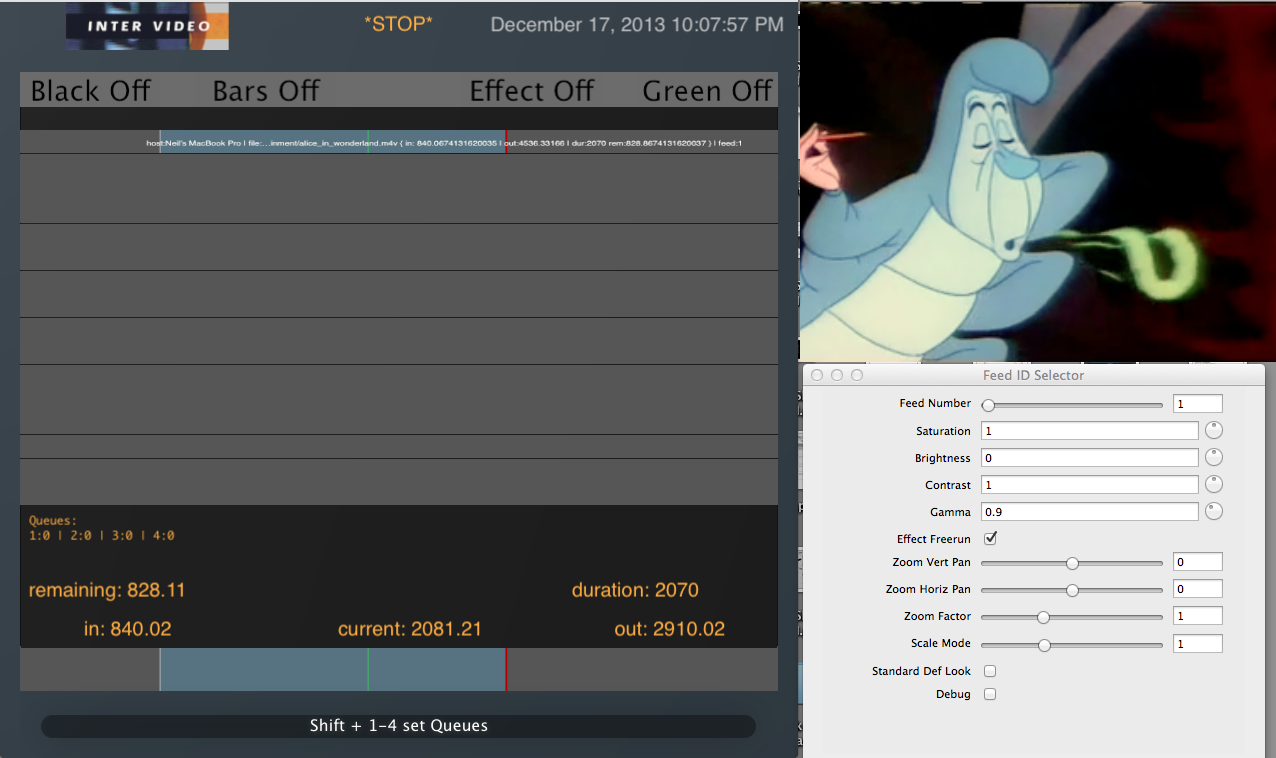Click the Saturation input field
This screenshot has height=758, width=1276.
1089,431
